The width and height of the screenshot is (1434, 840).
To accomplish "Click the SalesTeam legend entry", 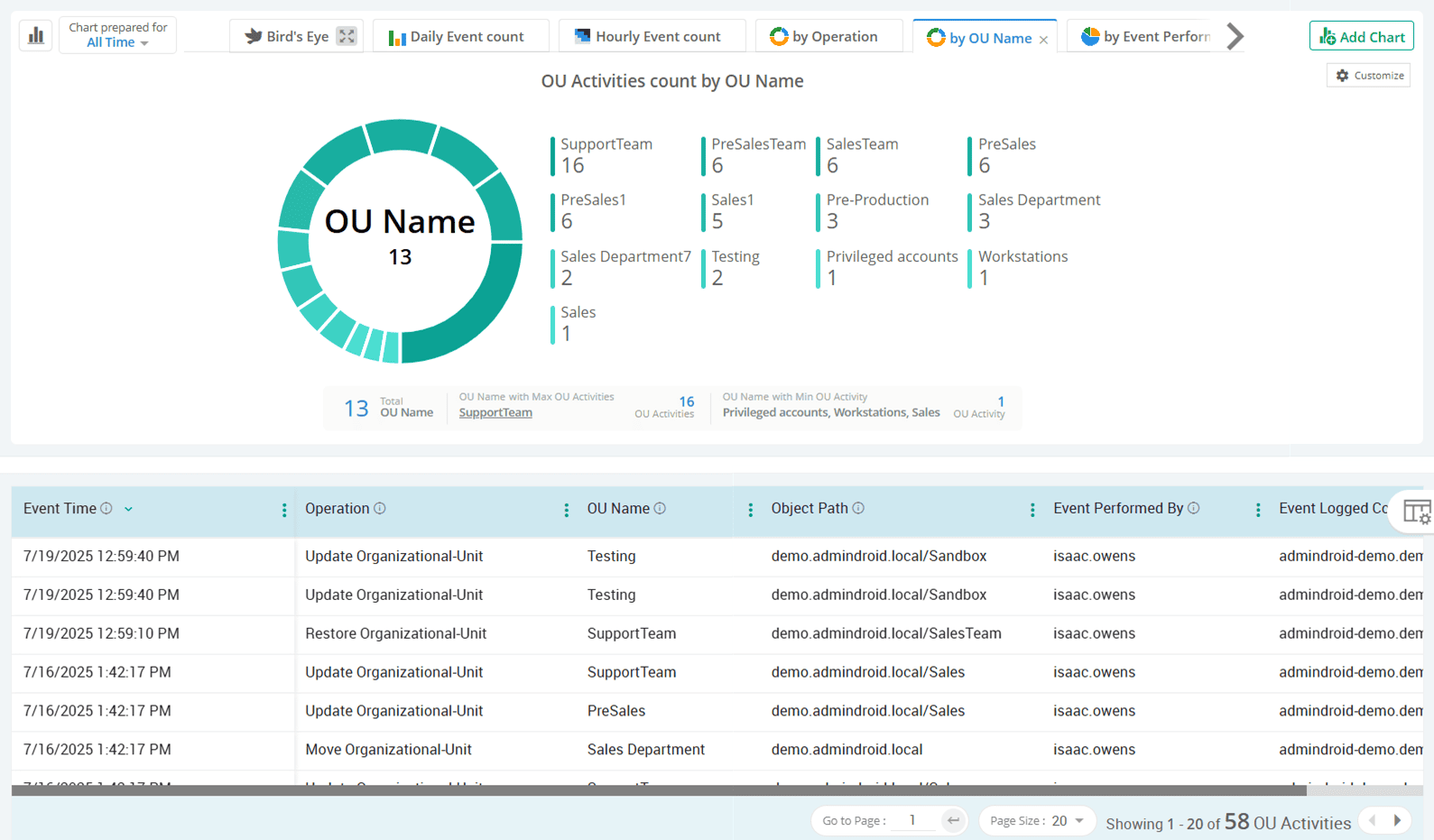I will (x=858, y=155).
